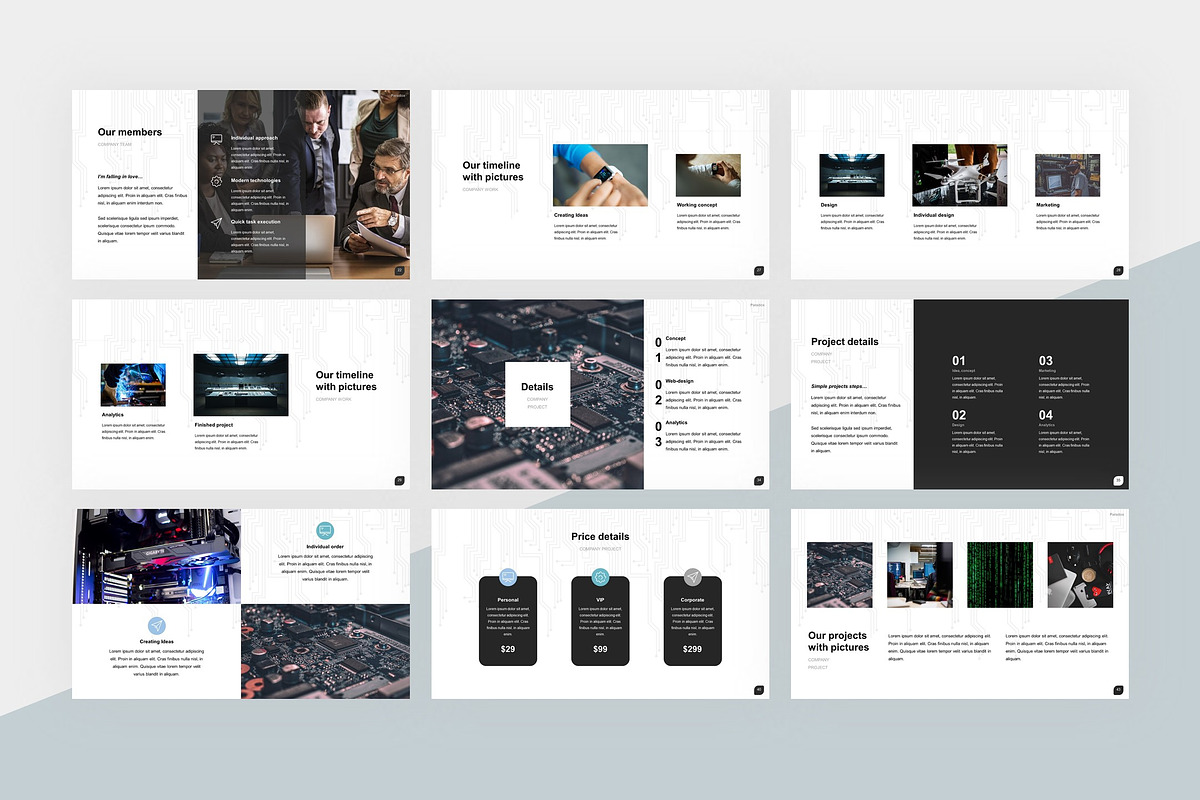Click the gear icon beside Modern technologies

pos(216,182)
